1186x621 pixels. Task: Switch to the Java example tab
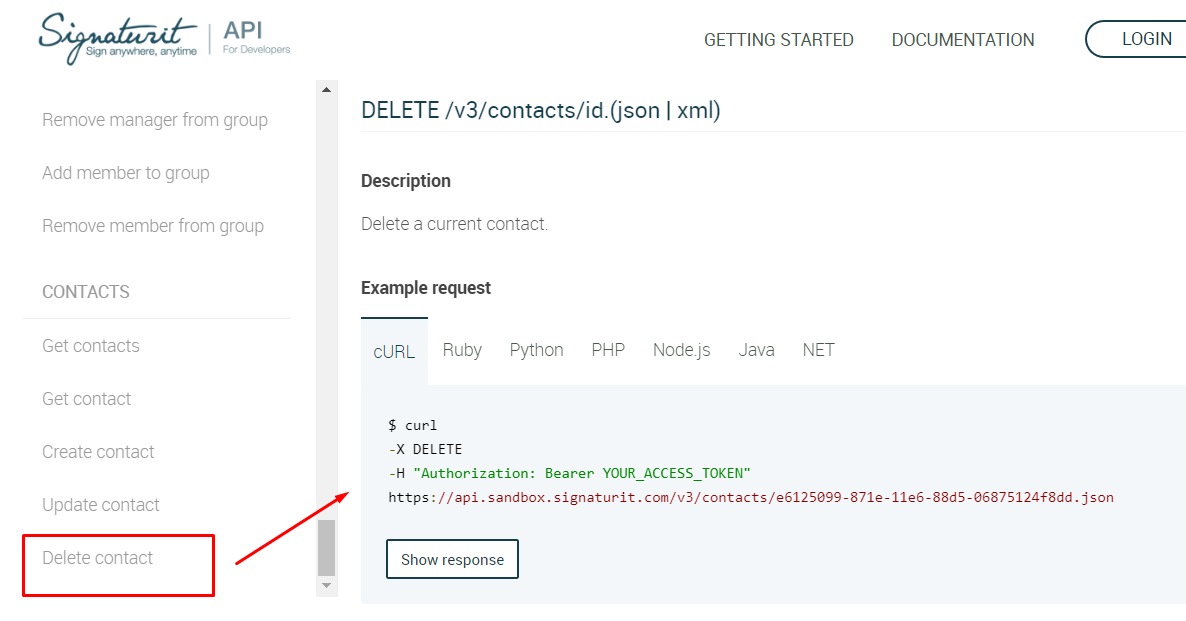click(x=756, y=350)
